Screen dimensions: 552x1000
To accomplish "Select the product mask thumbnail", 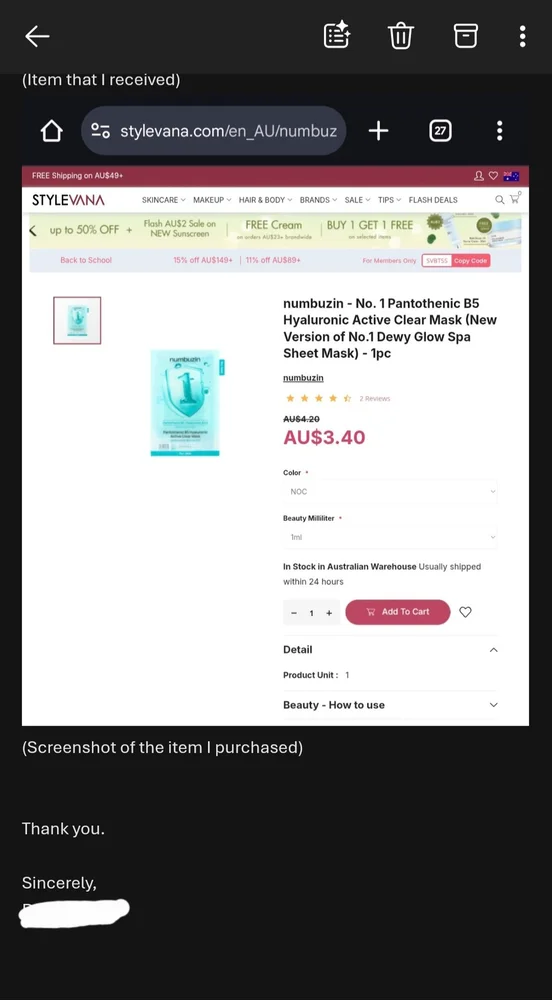I will (77, 320).
